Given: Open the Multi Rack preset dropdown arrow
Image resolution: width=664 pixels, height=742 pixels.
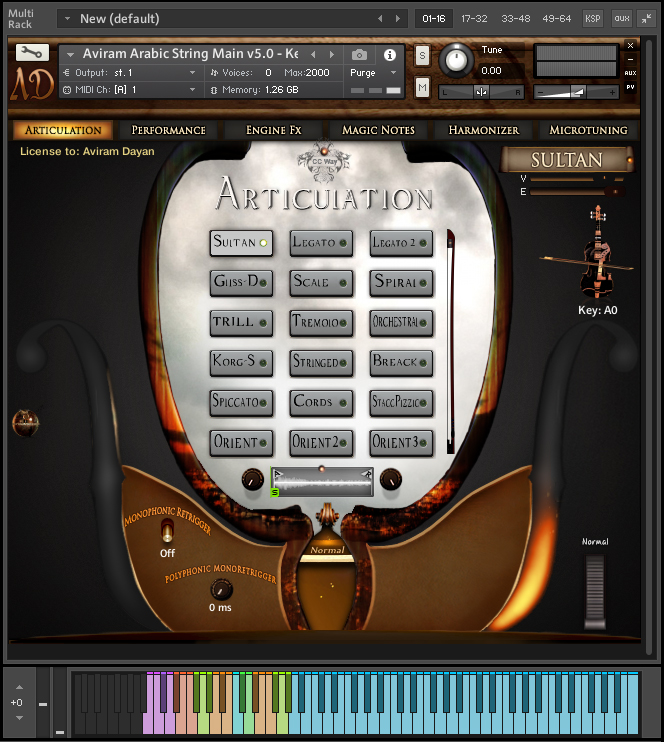Looking at the screenshot, I should pos(67,18).
